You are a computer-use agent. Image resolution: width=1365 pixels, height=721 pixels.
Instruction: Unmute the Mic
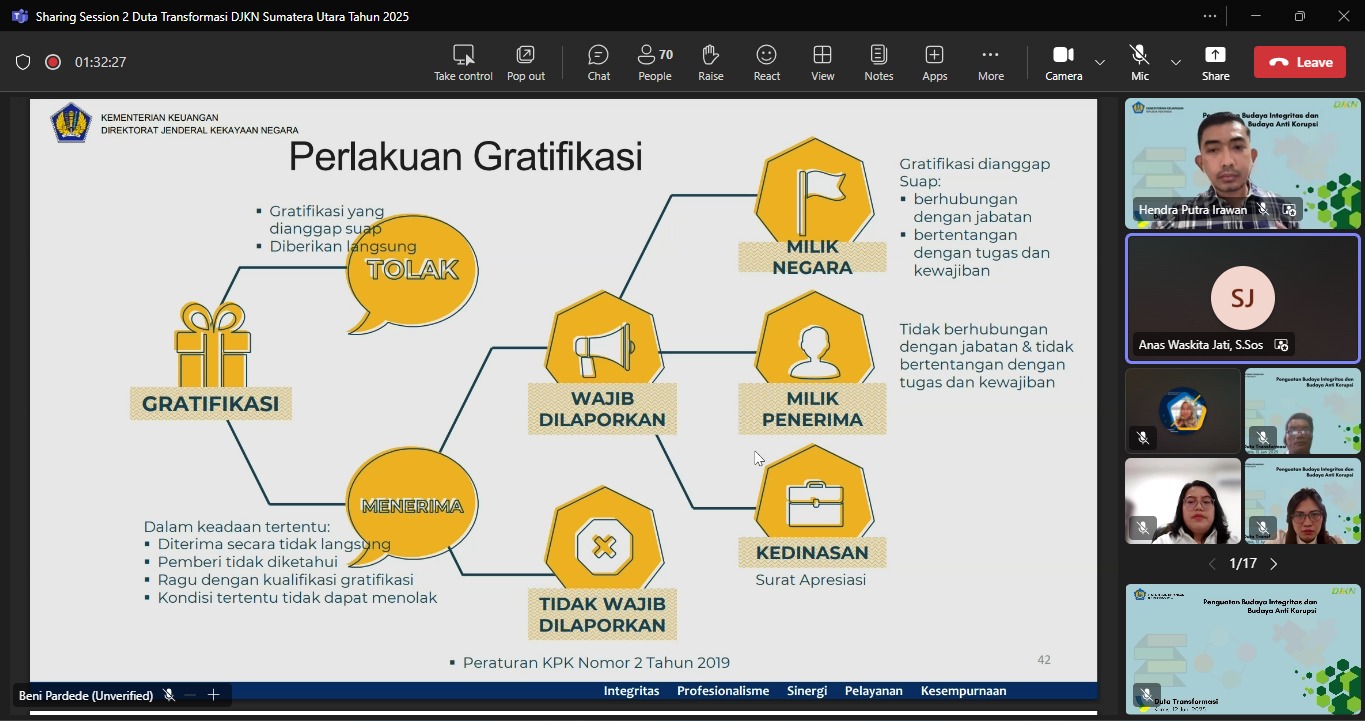point(1139,62)
